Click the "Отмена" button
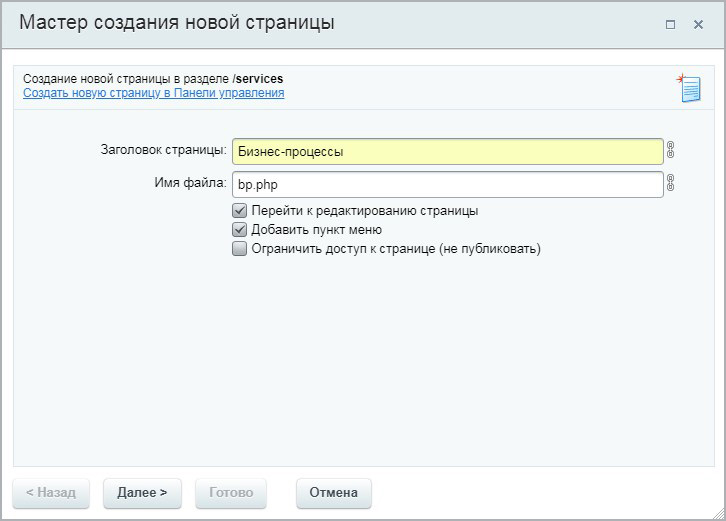 [x=333, y=493]
